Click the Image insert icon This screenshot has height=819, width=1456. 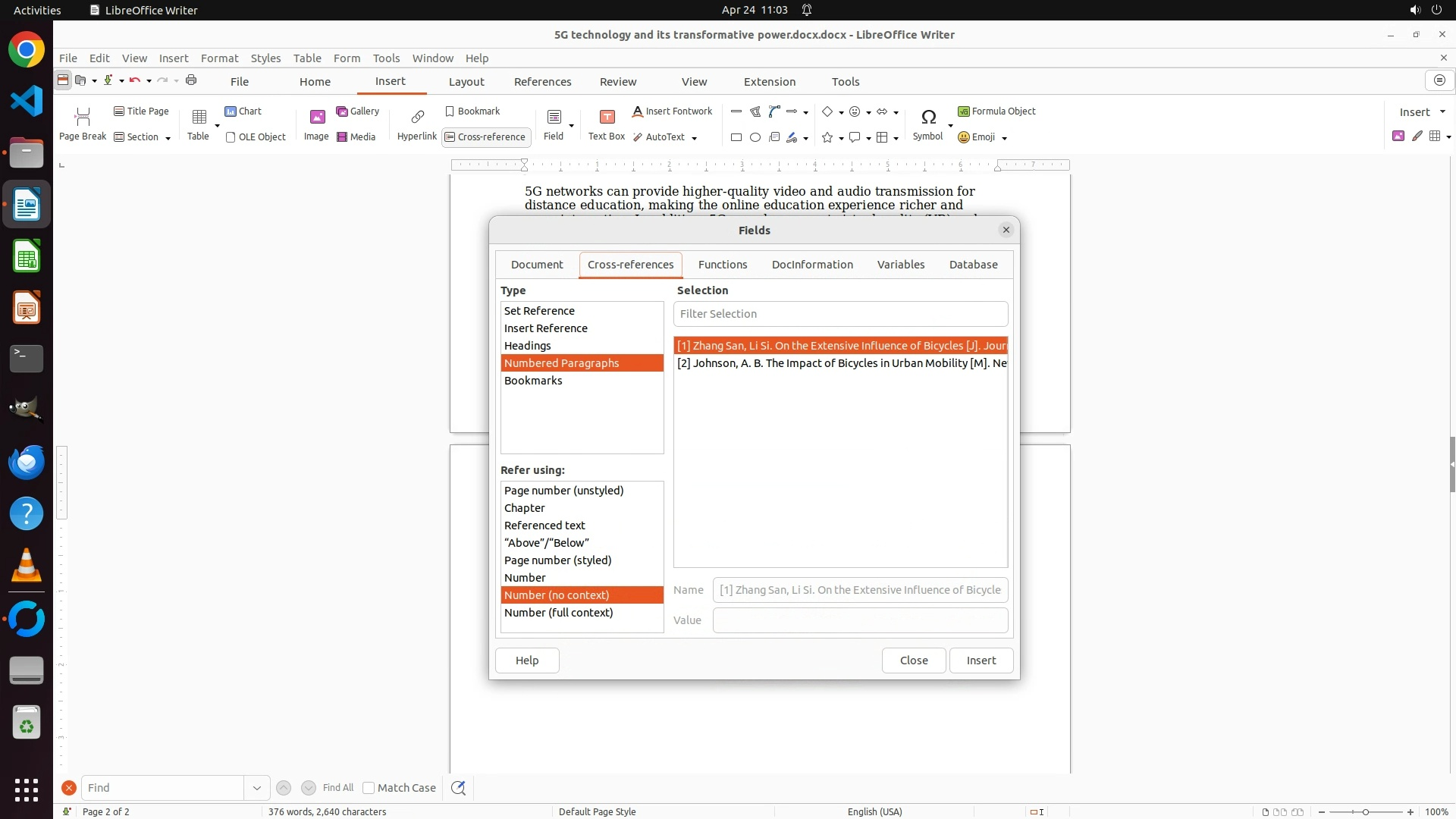coord(317,118)
